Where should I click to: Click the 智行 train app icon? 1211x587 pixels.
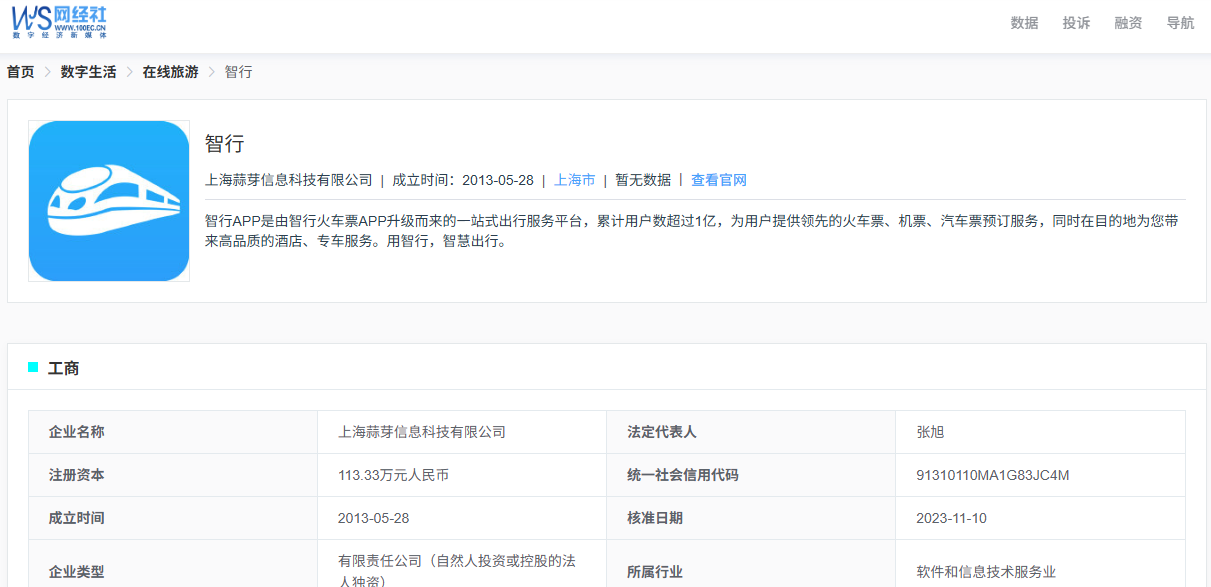109,201
